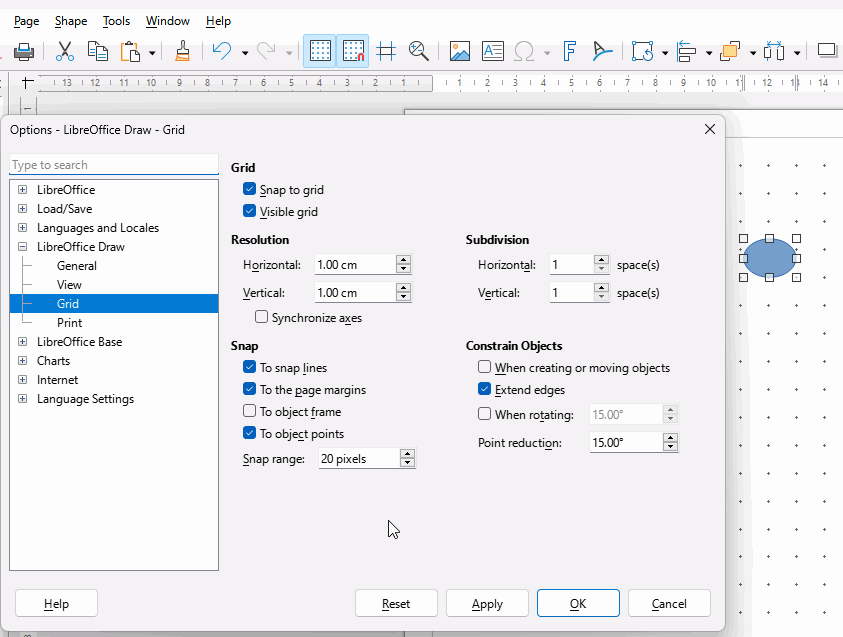Open the Arrange dropdown arrow
The height and width of the screenshot is (637, 843).
pyautogui.click(x=753, y=53)
